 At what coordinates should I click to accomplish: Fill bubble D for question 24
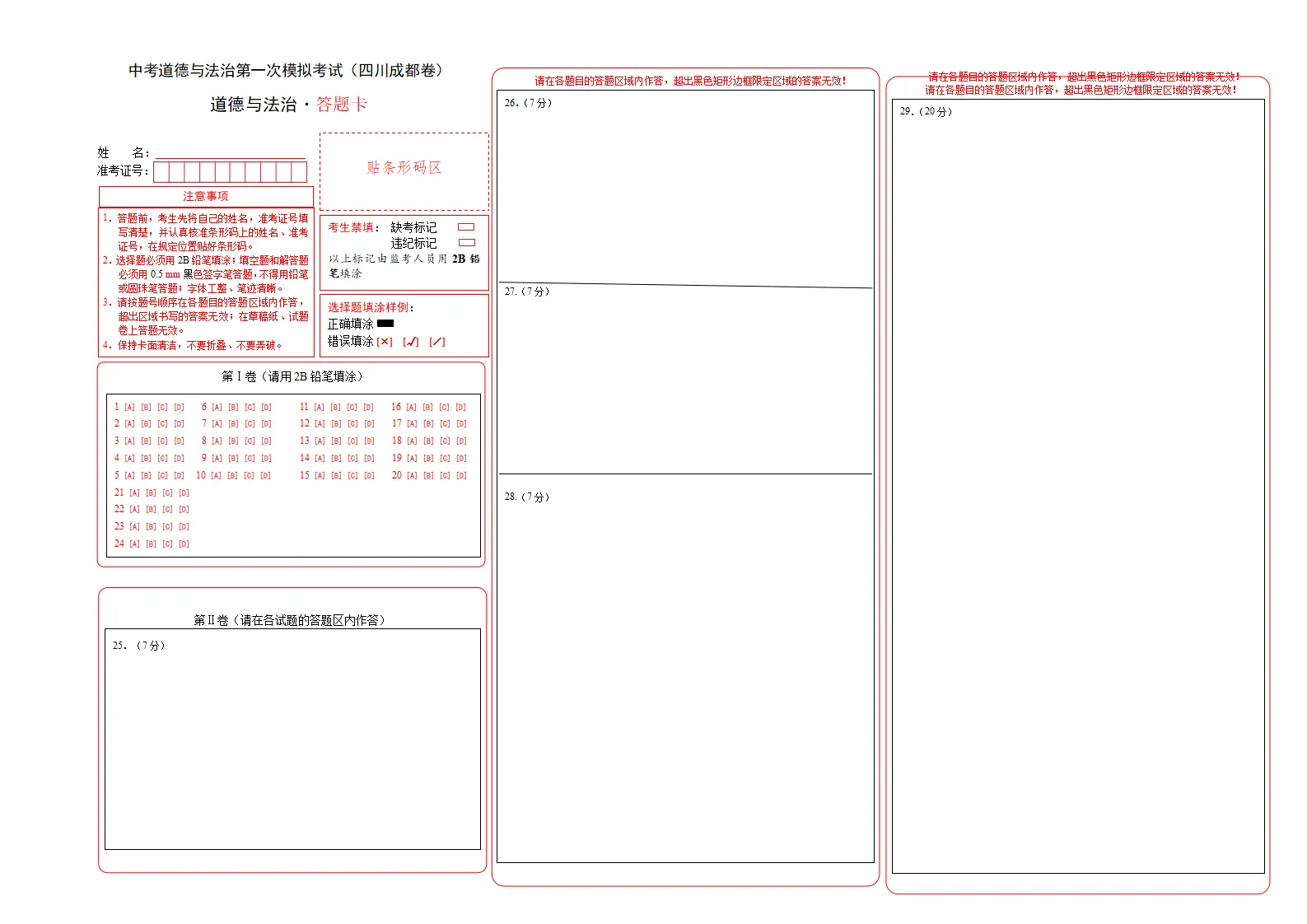(184, 544)
